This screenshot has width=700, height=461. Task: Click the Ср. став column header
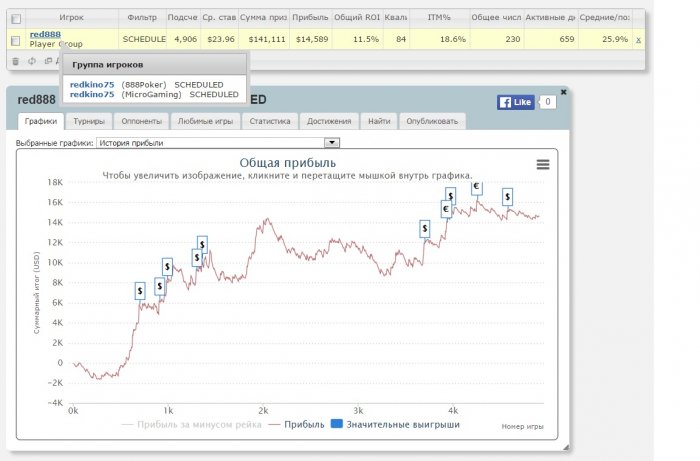pos(219,17)
